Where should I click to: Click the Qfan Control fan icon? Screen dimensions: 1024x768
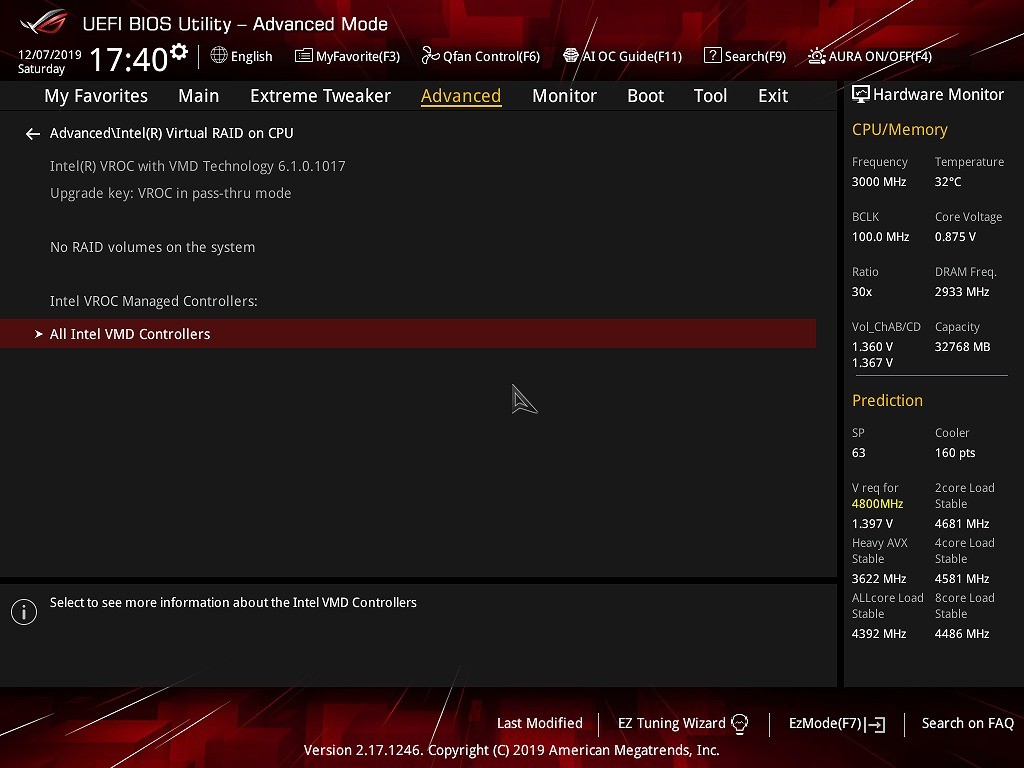click(430, 56)
